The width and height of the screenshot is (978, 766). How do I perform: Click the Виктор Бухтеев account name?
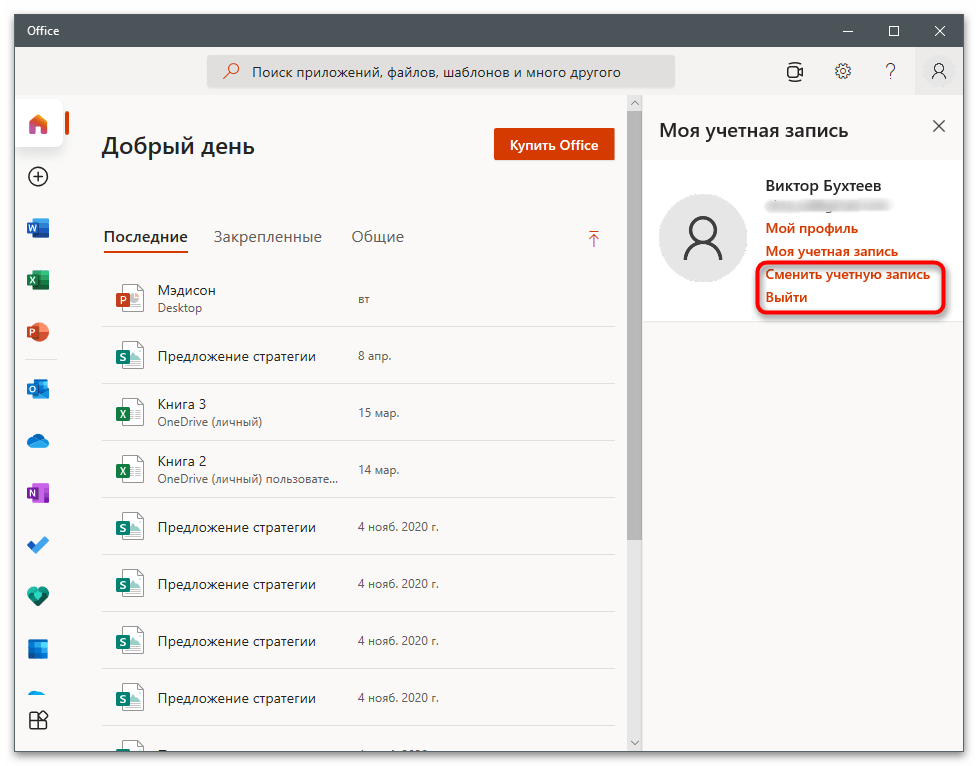[x=823, y=186]
